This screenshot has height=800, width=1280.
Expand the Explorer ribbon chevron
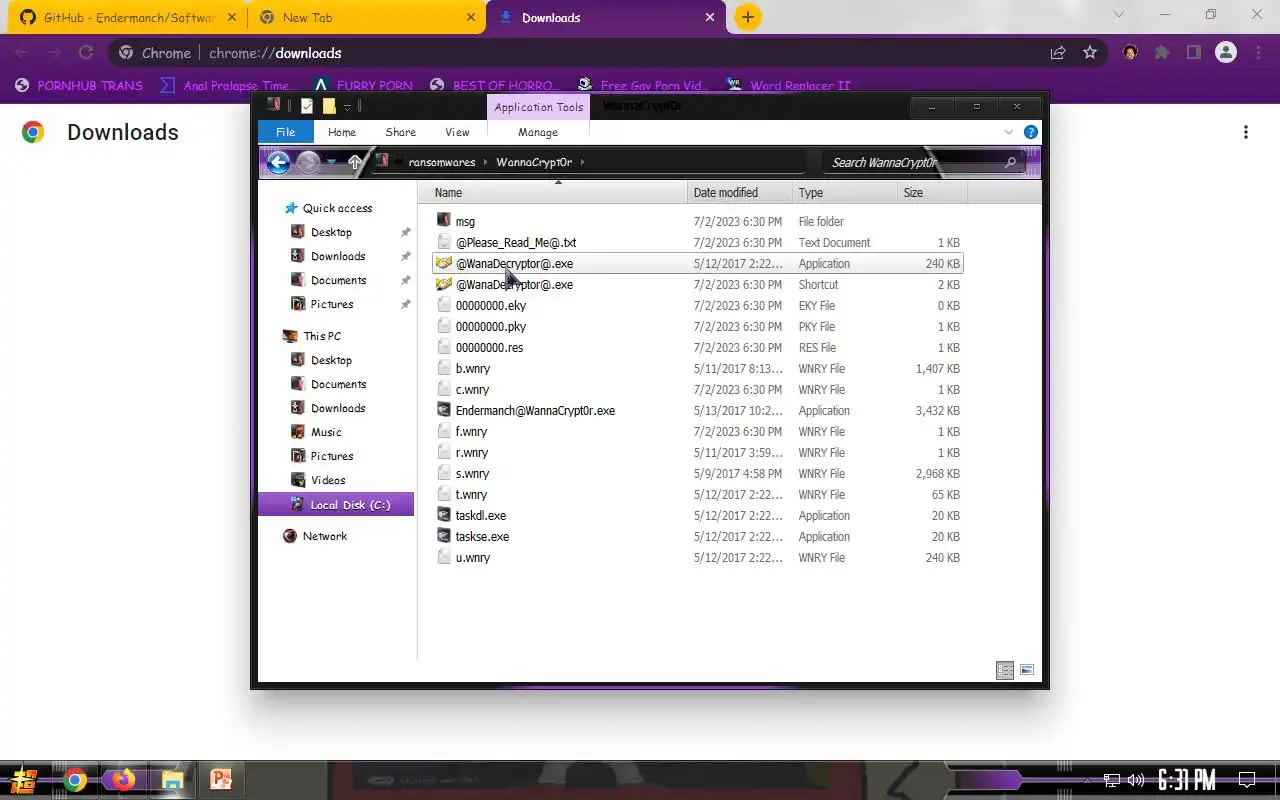coord(1009,132)
